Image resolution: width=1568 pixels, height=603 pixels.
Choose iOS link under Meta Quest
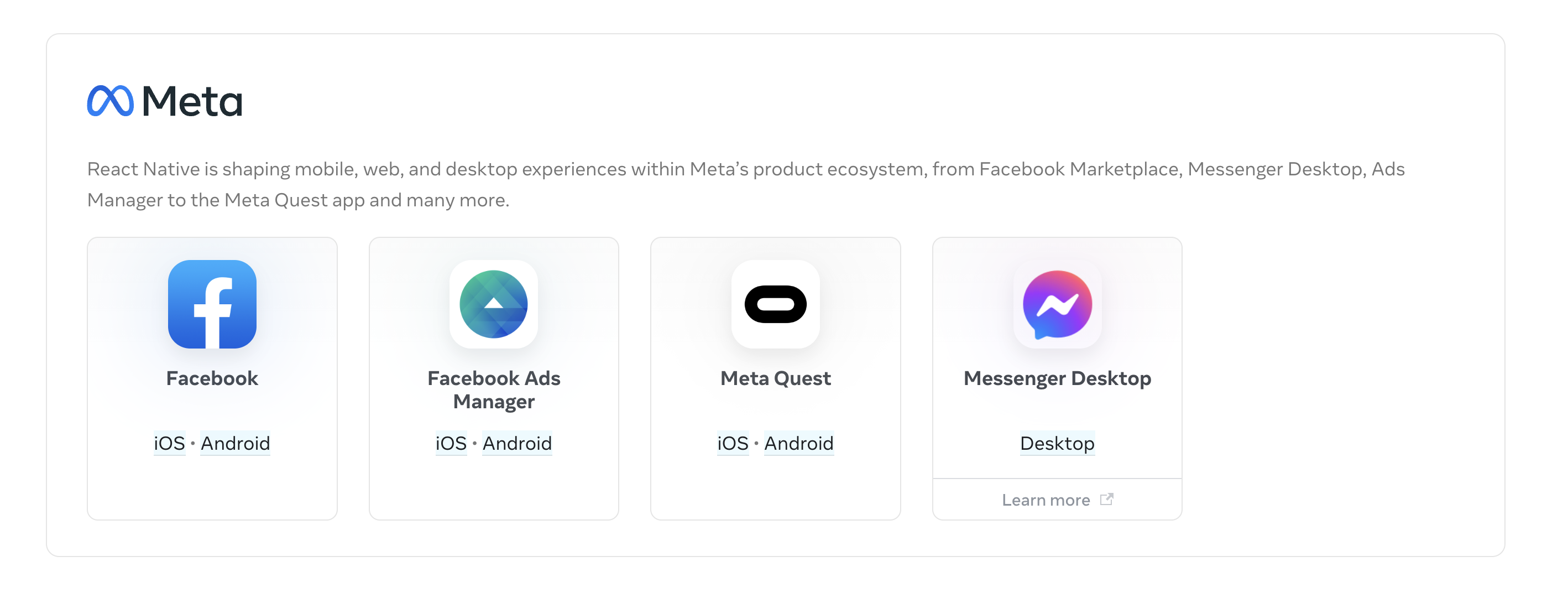click(733, 443)
